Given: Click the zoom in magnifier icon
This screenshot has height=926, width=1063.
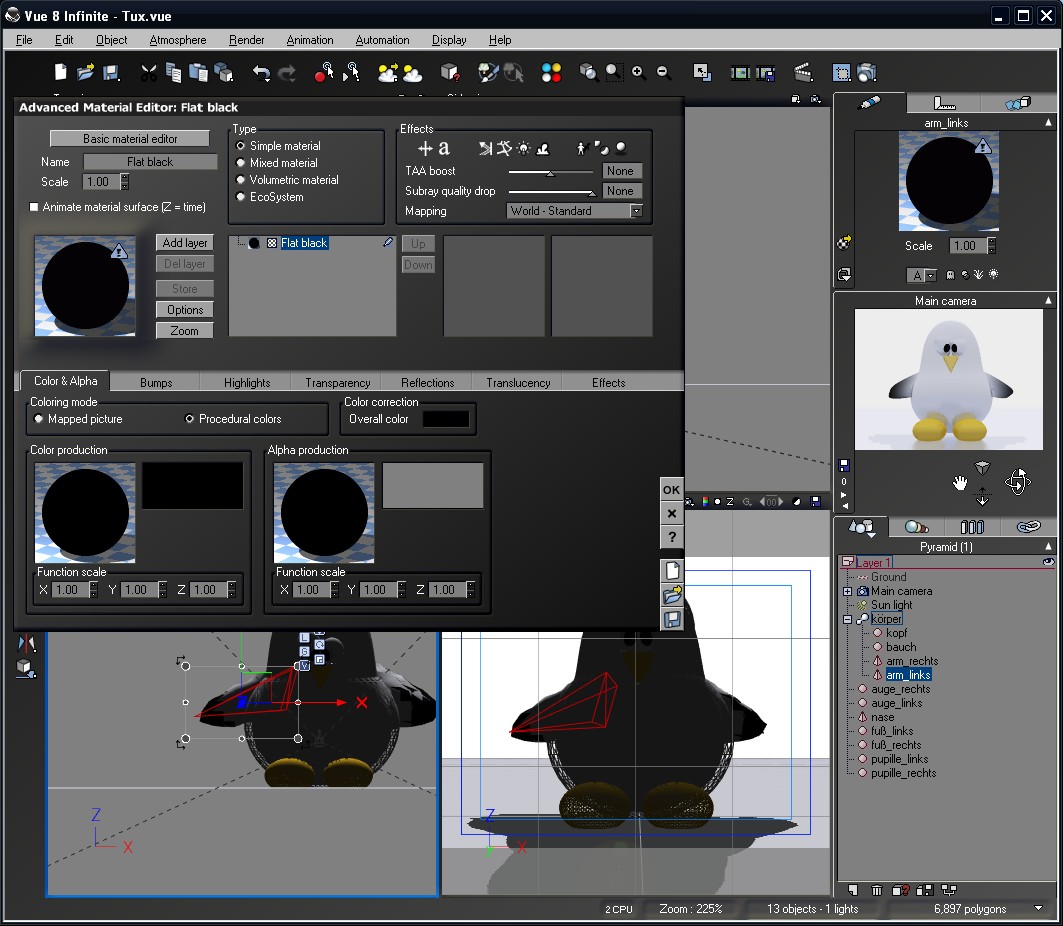Looking at the screenshot, I should point(638,73).
